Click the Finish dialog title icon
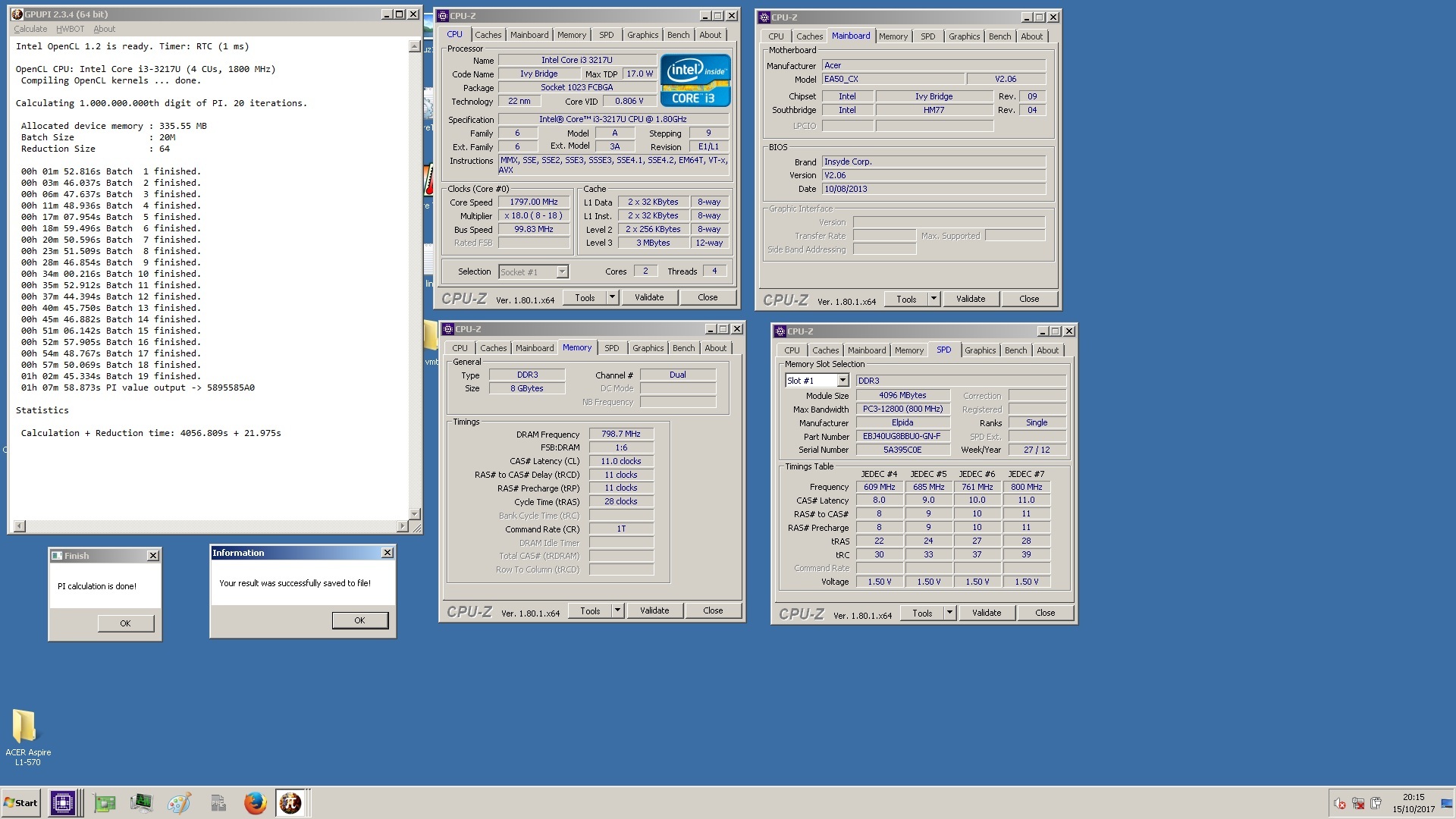Viewport: 1456px width, 819px height. tap(57, 556)
